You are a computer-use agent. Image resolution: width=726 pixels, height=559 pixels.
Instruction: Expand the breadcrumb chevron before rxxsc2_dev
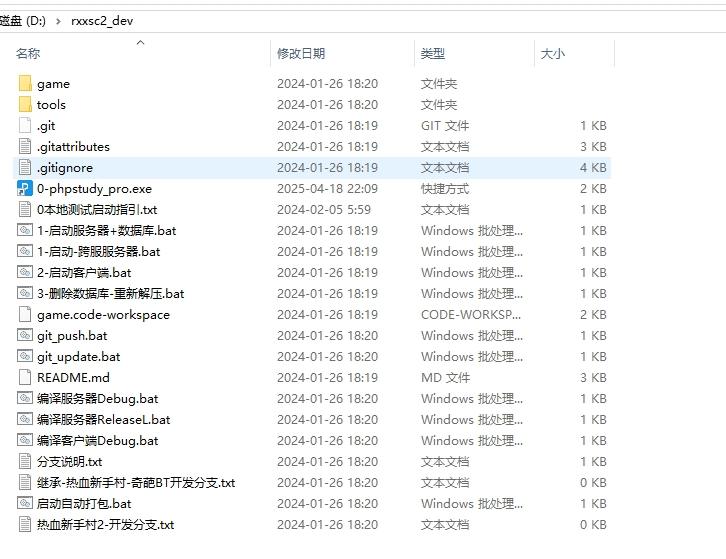point(58,21)
